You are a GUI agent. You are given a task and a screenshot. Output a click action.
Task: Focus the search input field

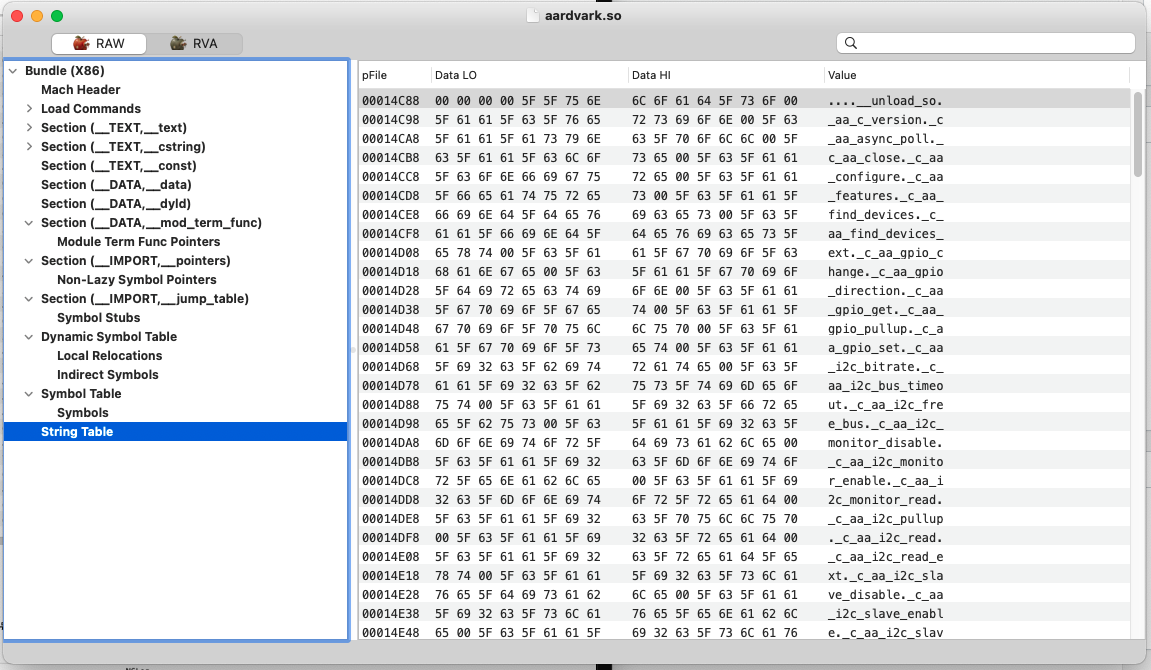click(x=986, y=43)
